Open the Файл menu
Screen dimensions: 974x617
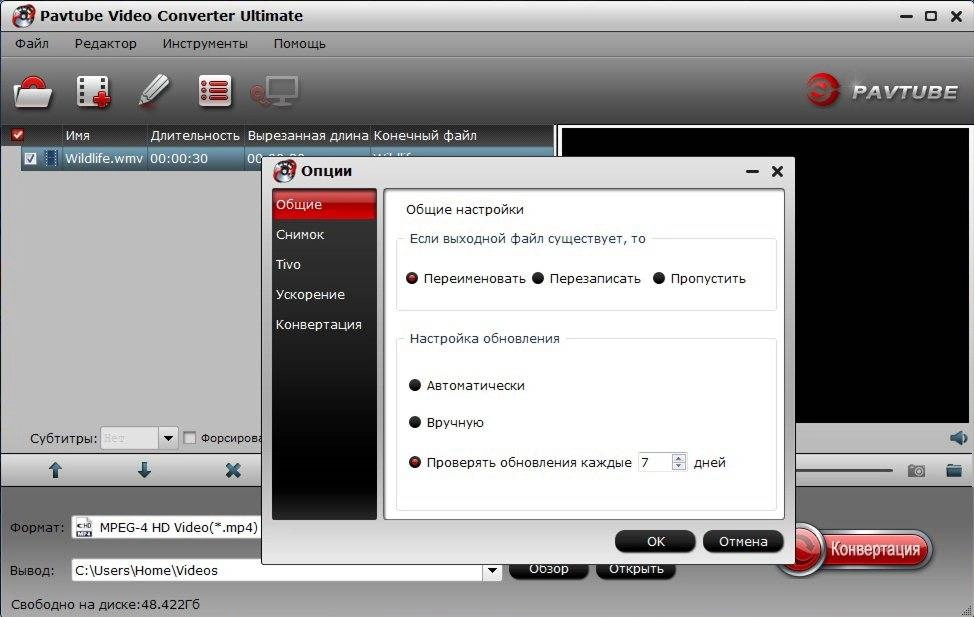[x=32, y=43]
